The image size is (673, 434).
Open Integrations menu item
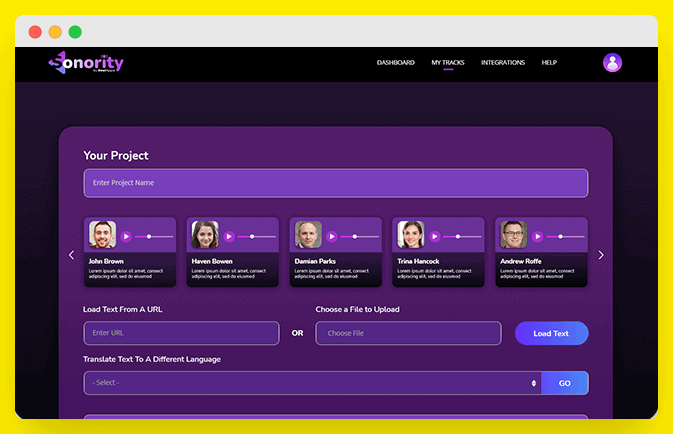503,63
